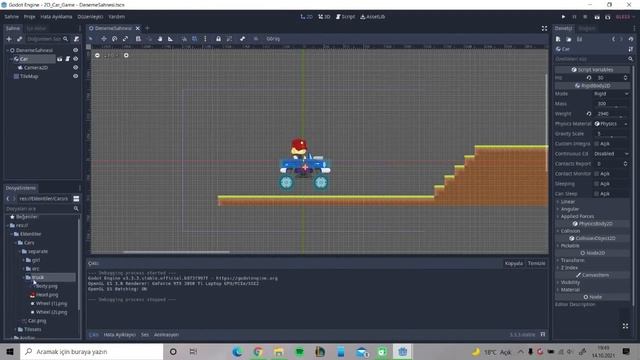
Task: Expand the Linear section in Inspector
Action: [567, 202]
